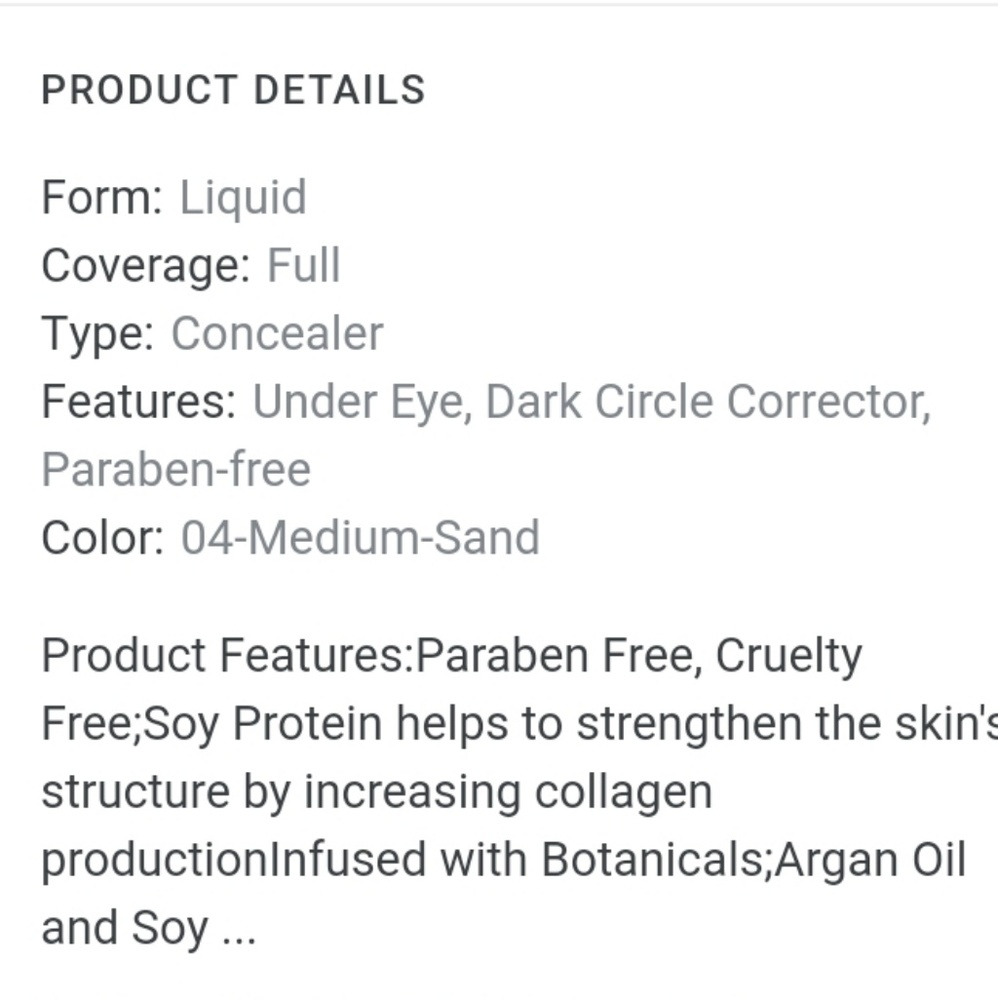
Task: Expand the truncated description ellipsis
Action: (239, 929)
